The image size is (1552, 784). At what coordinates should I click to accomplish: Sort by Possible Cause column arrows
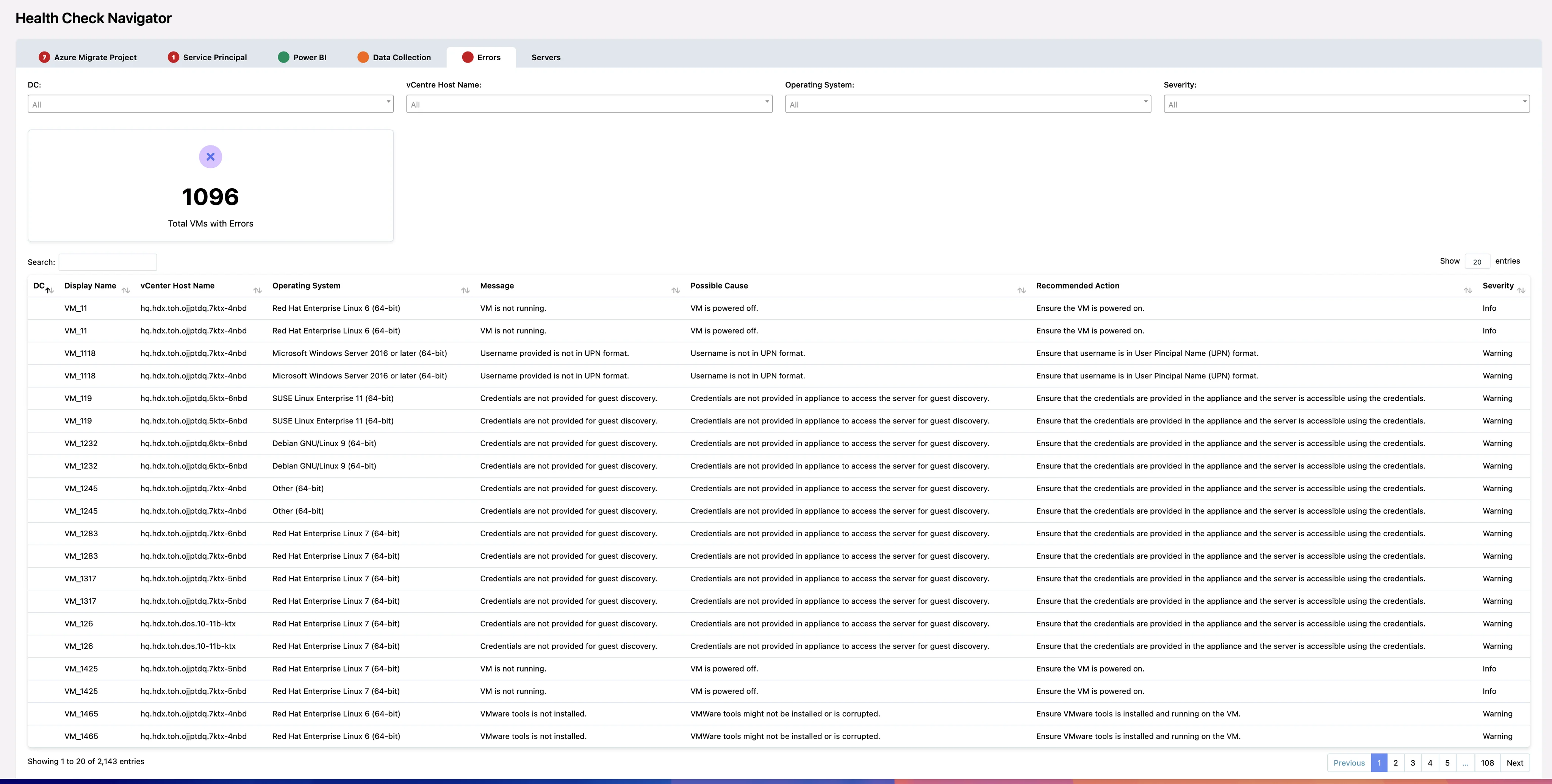[x=1022, y=290]
